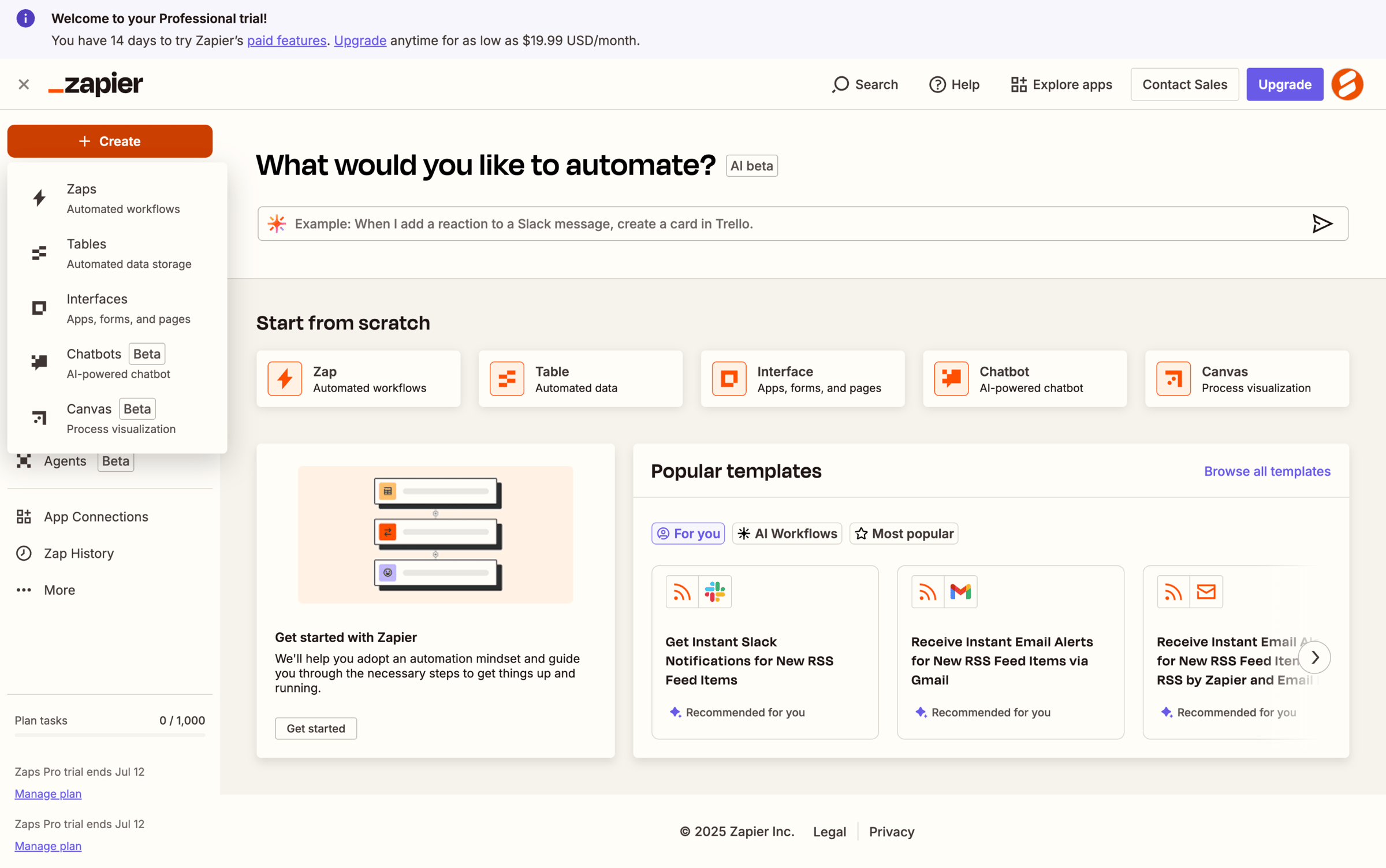Select Zaps from the Create menu
This screenshot has height=868, width=1386.
(x=117, y=198)
